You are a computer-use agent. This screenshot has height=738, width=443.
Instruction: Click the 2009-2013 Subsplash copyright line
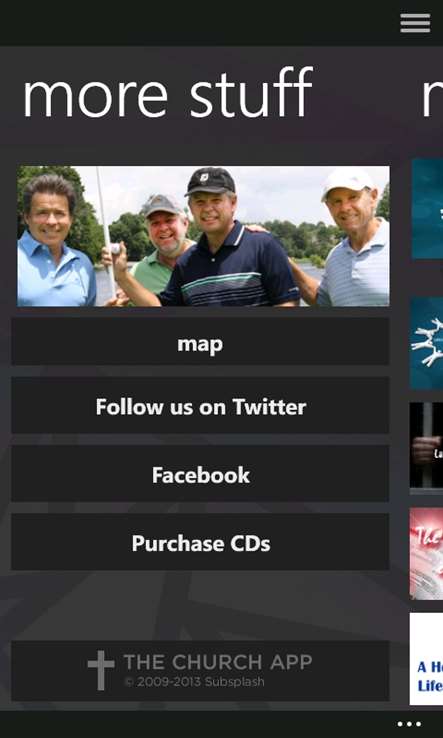pos(194,682)
